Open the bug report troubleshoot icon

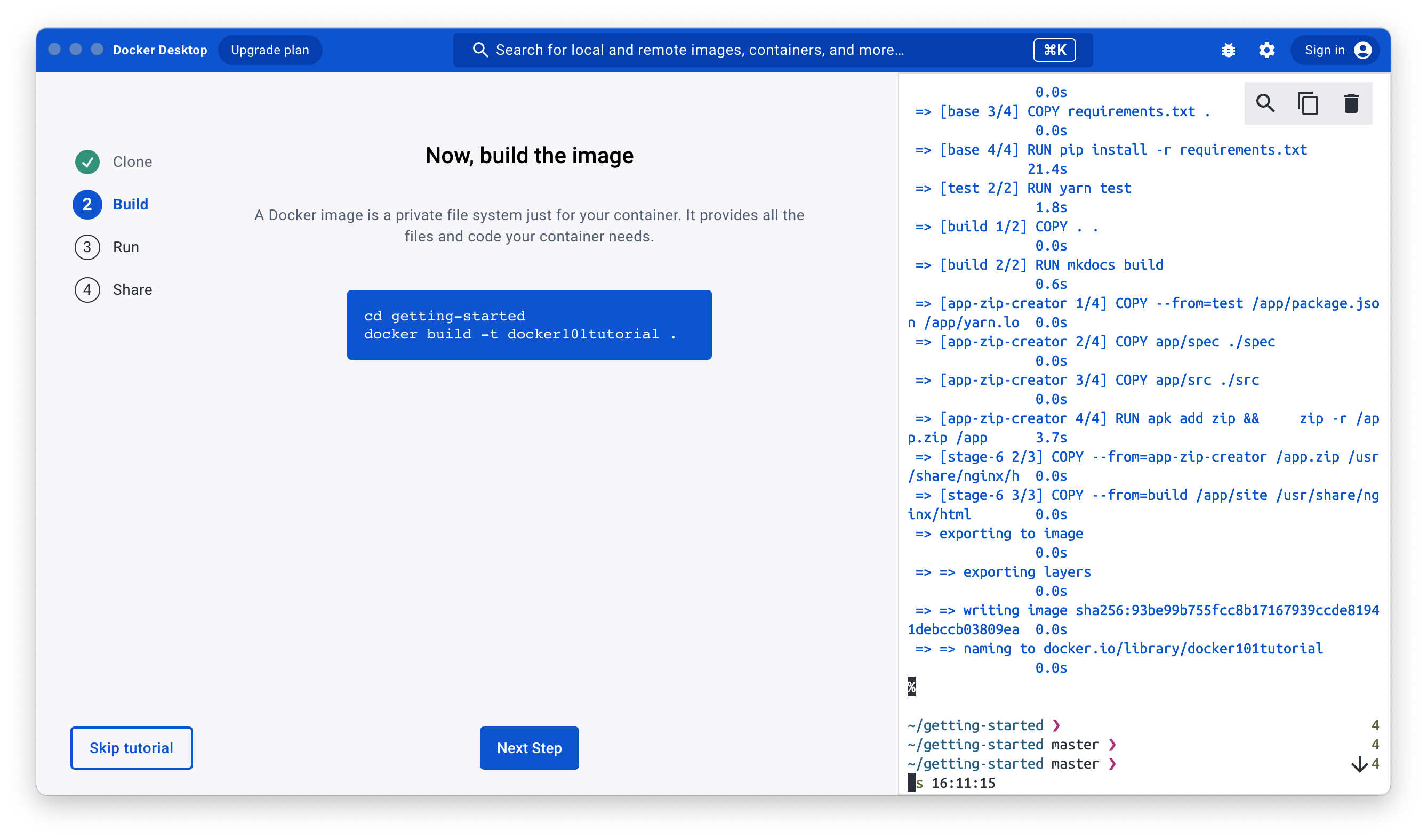coord(1228,51)
